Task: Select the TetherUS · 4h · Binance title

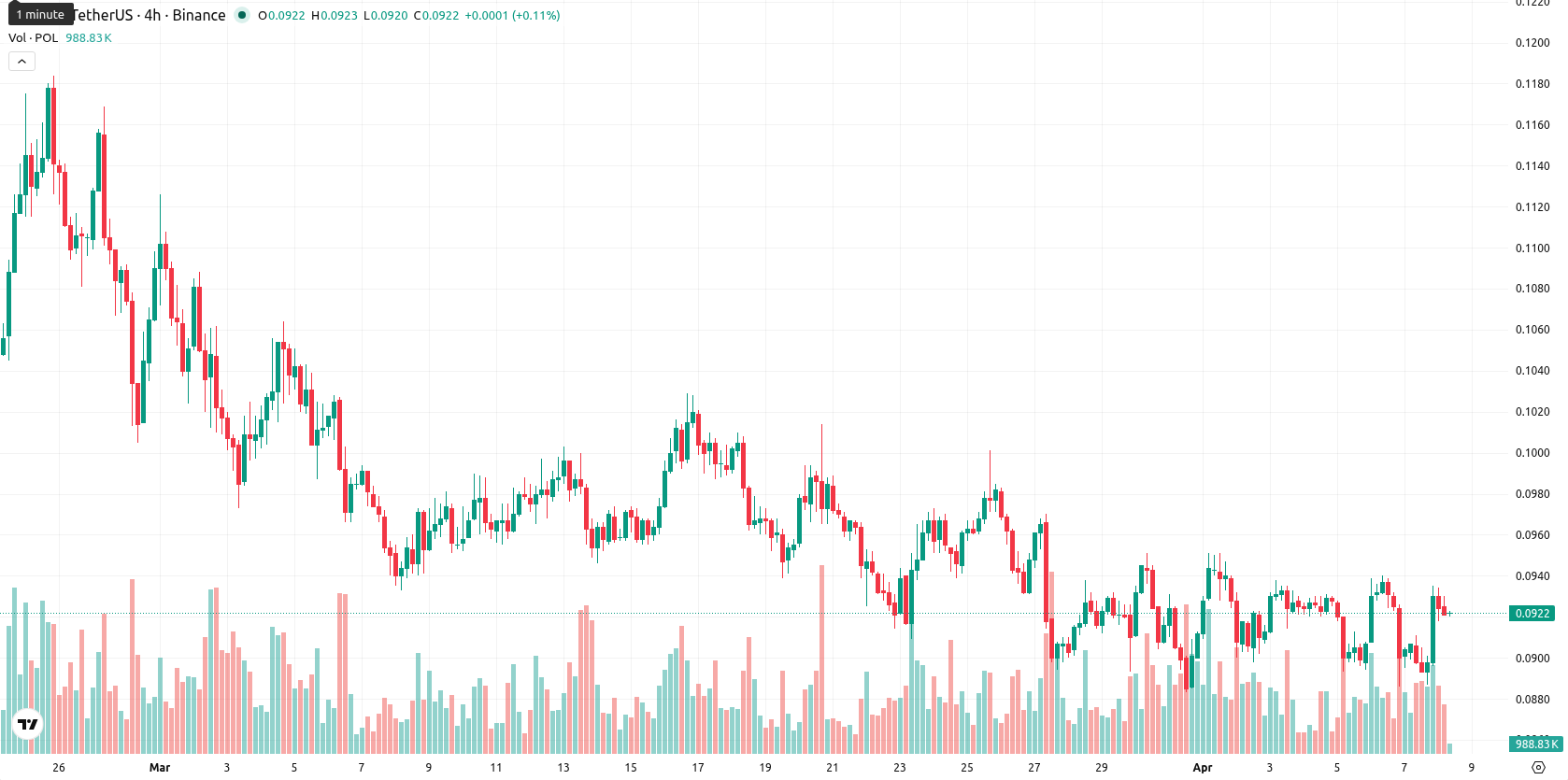Action: 150,15
